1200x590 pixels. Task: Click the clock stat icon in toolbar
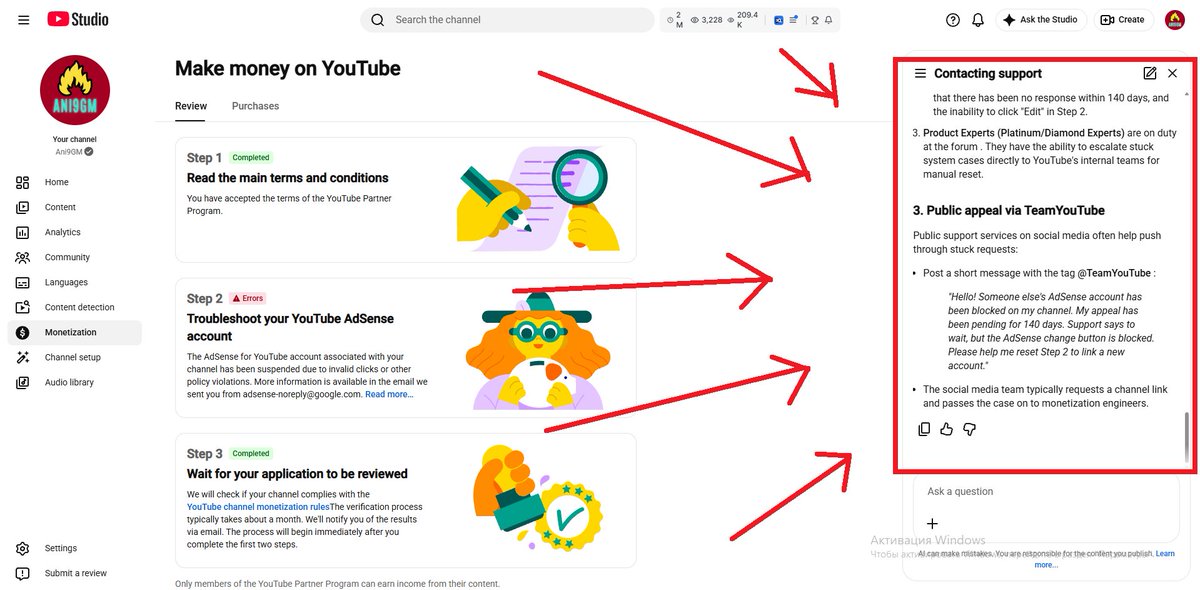pos(671,20)
